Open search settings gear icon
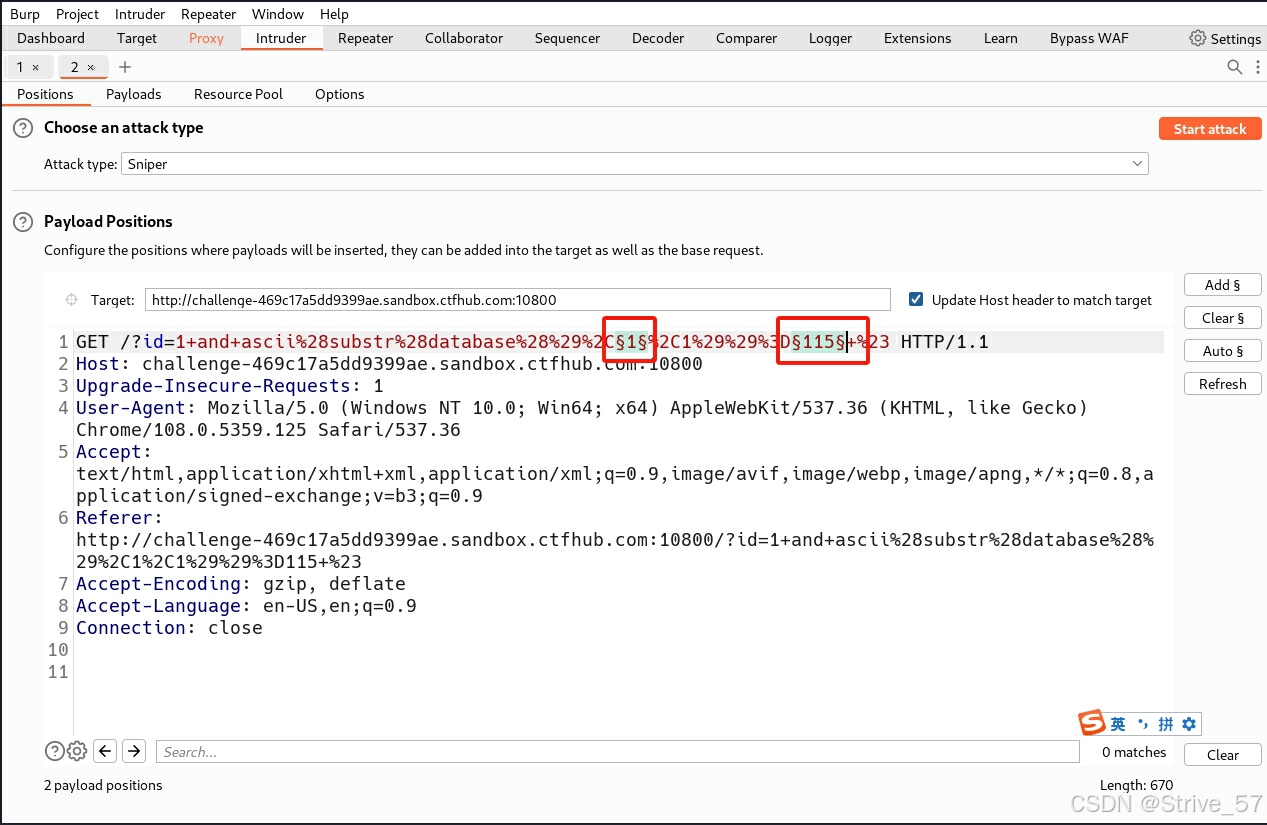 click(77, 751)
